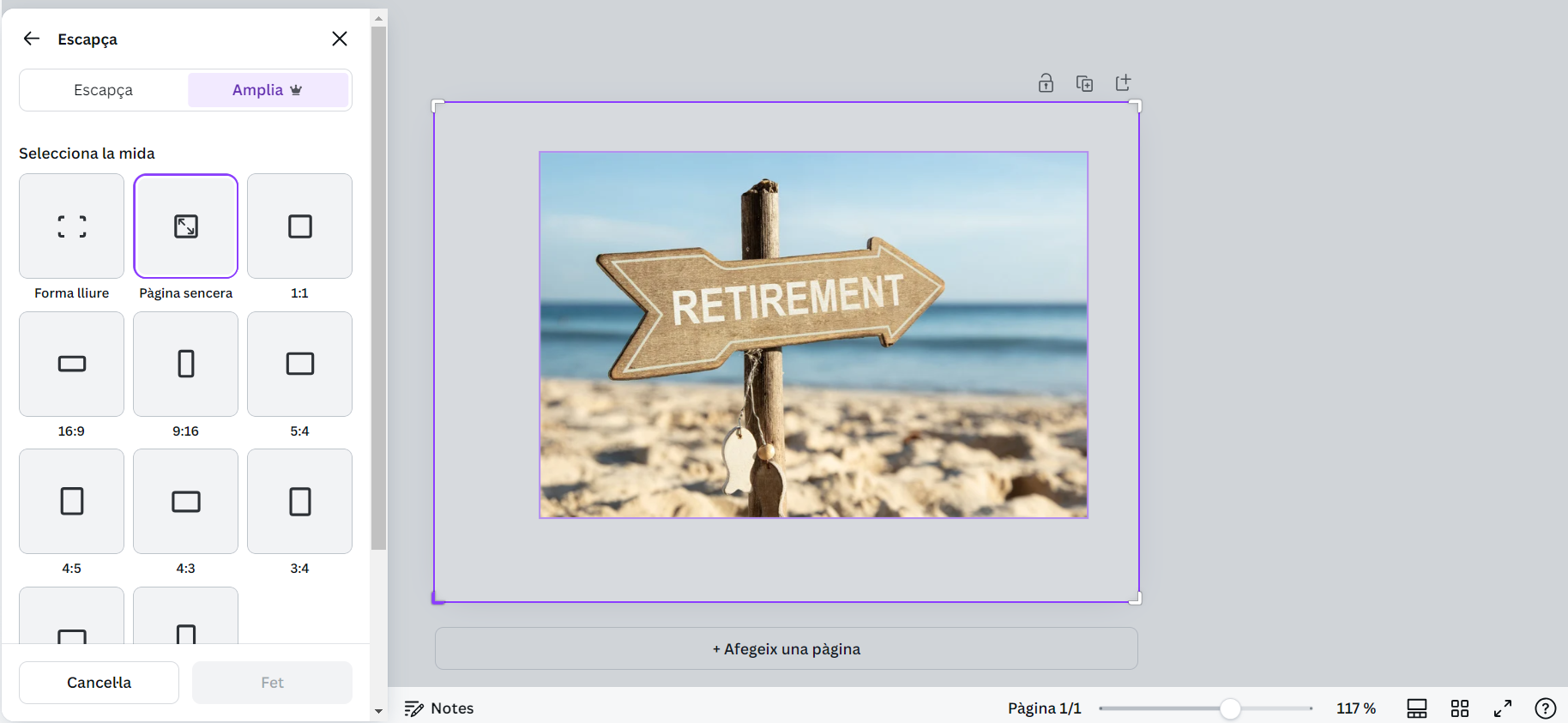
Task: Switch to the Escapça tab
Action: 104,90
